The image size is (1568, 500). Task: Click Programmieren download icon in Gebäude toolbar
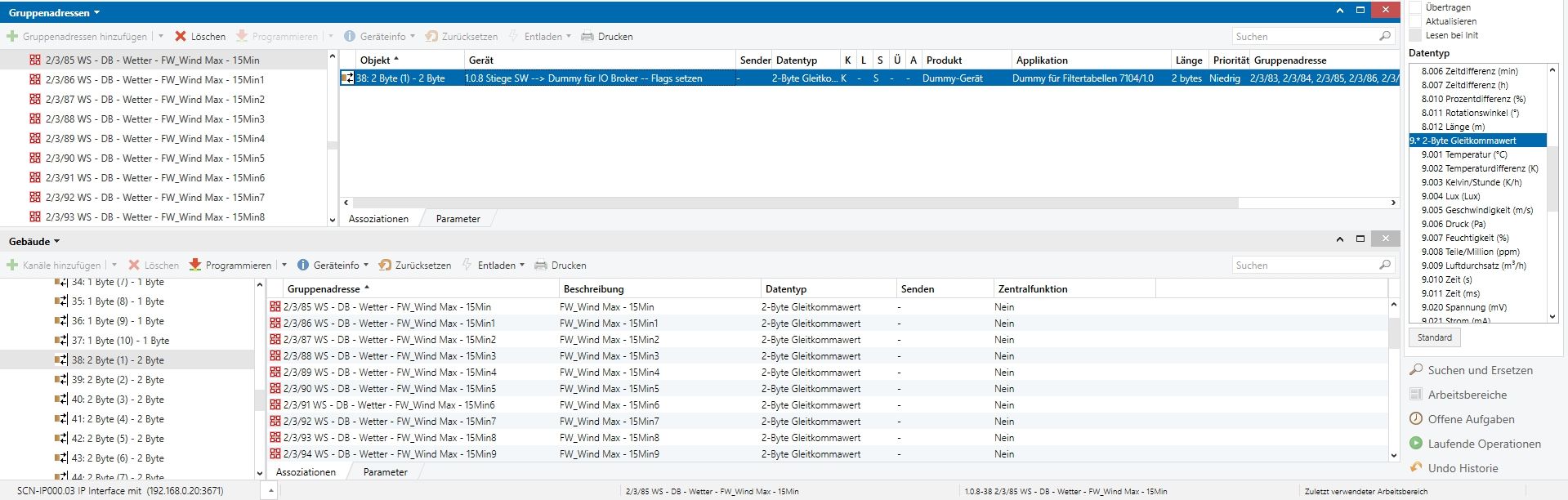(195, 266)
